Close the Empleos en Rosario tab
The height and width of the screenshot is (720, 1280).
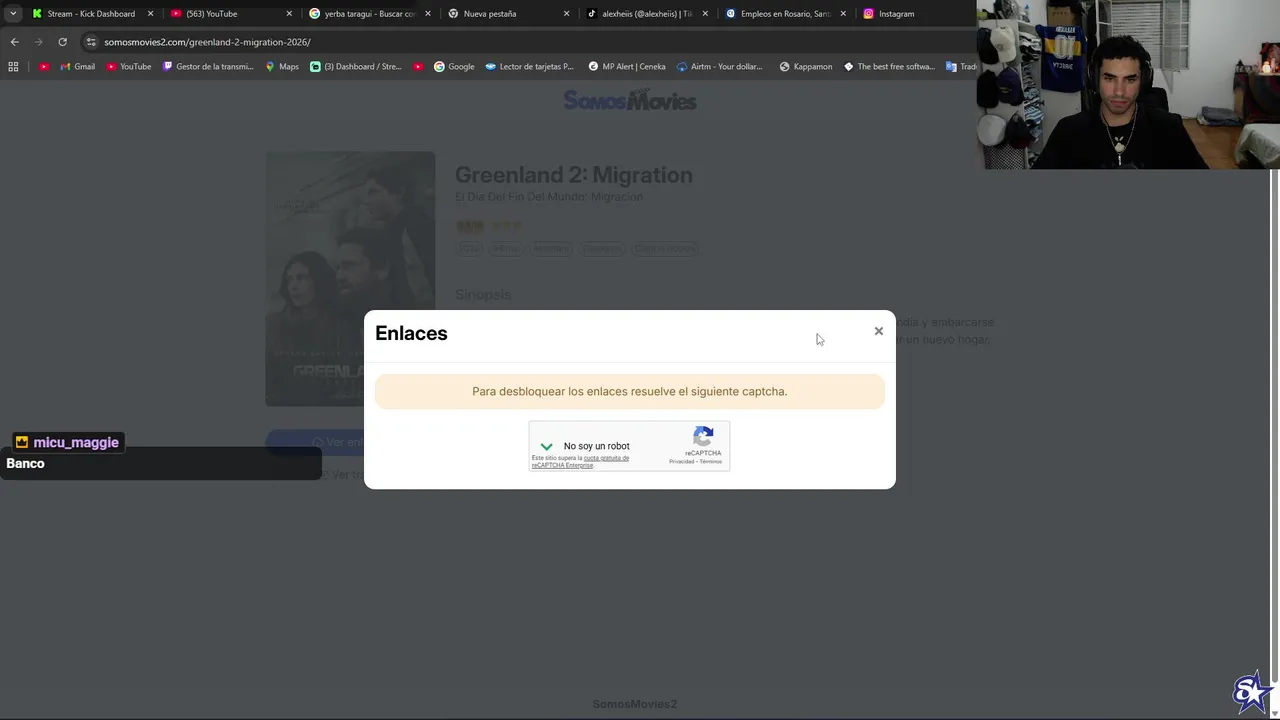point(843,14)
